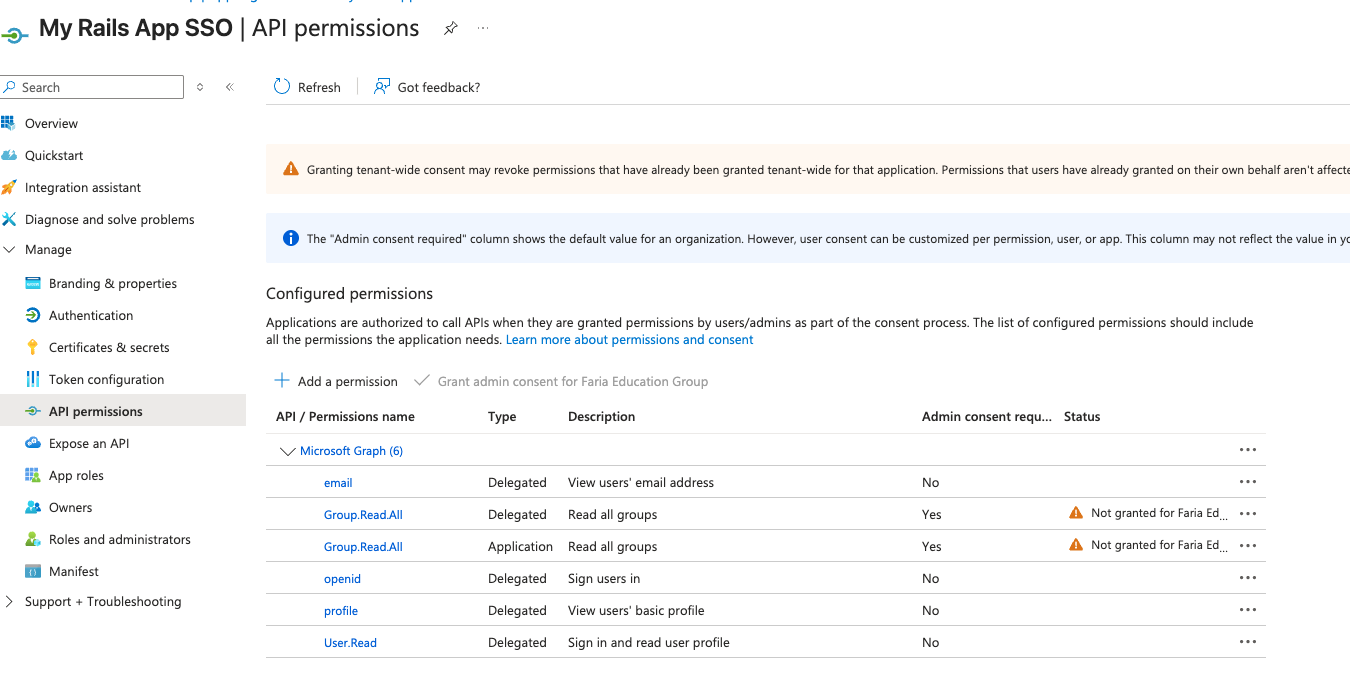
Task: Click the Owners people icon
Action: [x=32, y=507]
